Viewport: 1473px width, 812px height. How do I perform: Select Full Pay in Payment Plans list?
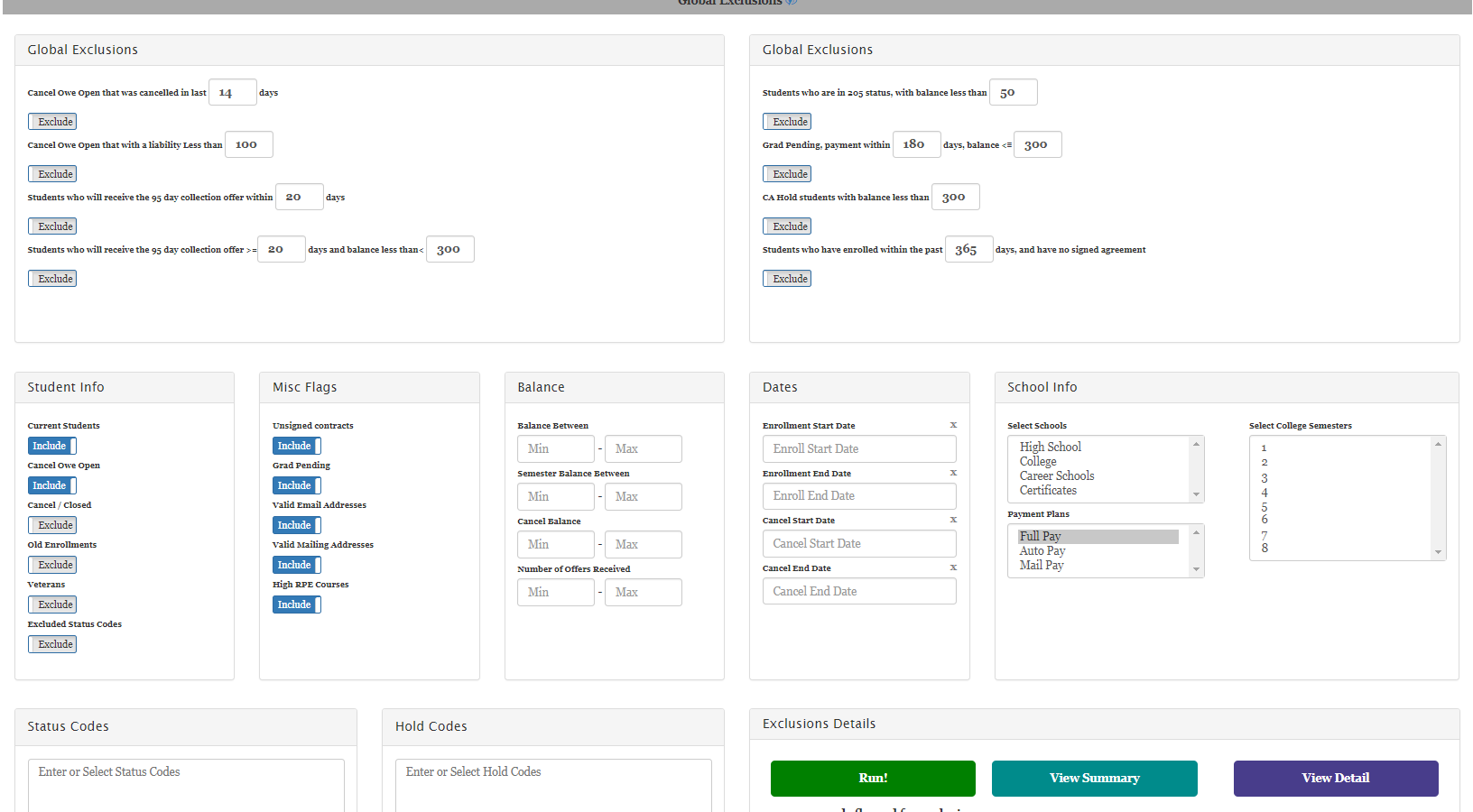[x=1098, y=536]
